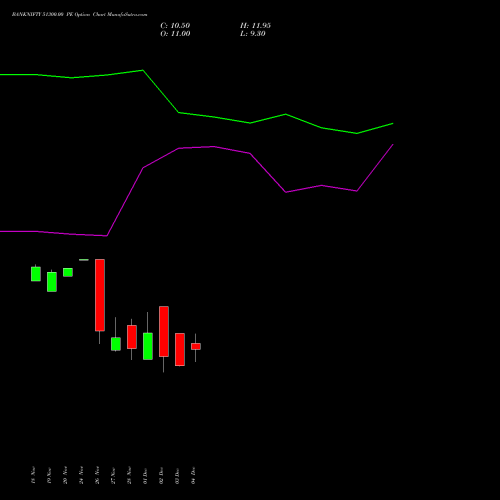Select the green candlestick above 20 Nov

click(68, 272)
